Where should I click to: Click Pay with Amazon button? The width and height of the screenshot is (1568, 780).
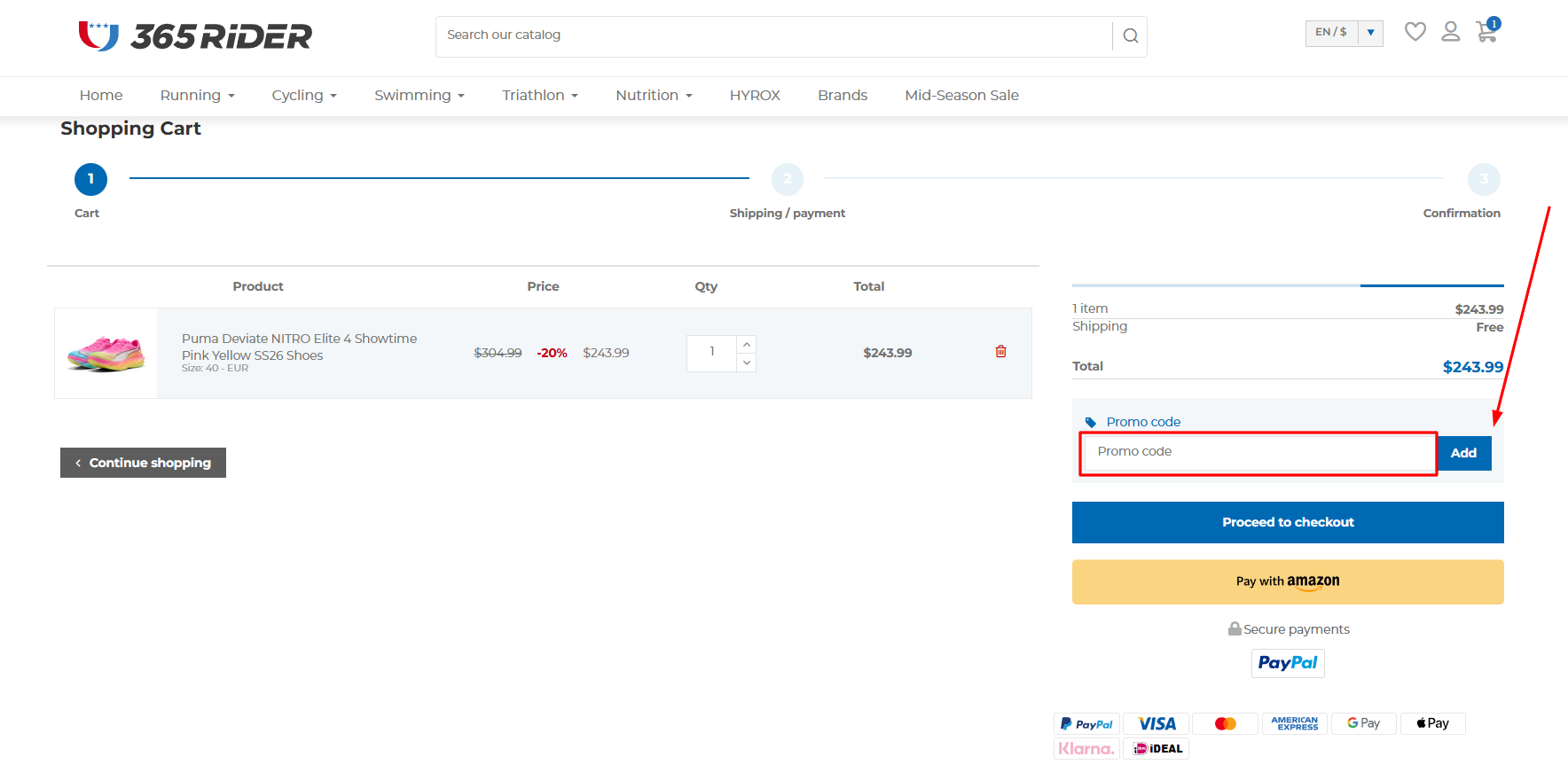point(1288,581)
